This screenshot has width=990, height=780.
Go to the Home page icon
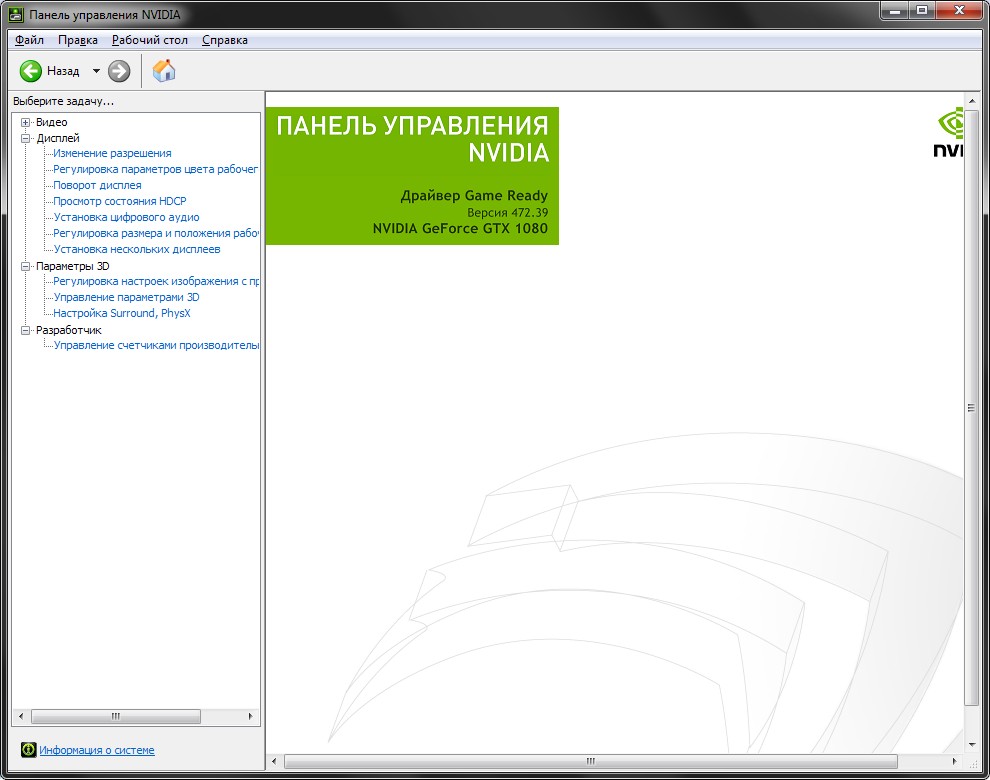tap(164, 70)
